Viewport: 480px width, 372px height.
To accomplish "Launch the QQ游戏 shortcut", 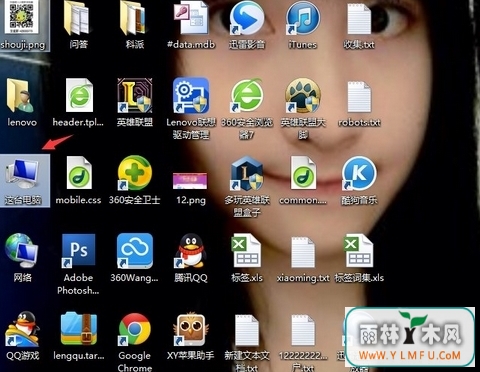I will (x=22, y=329).
